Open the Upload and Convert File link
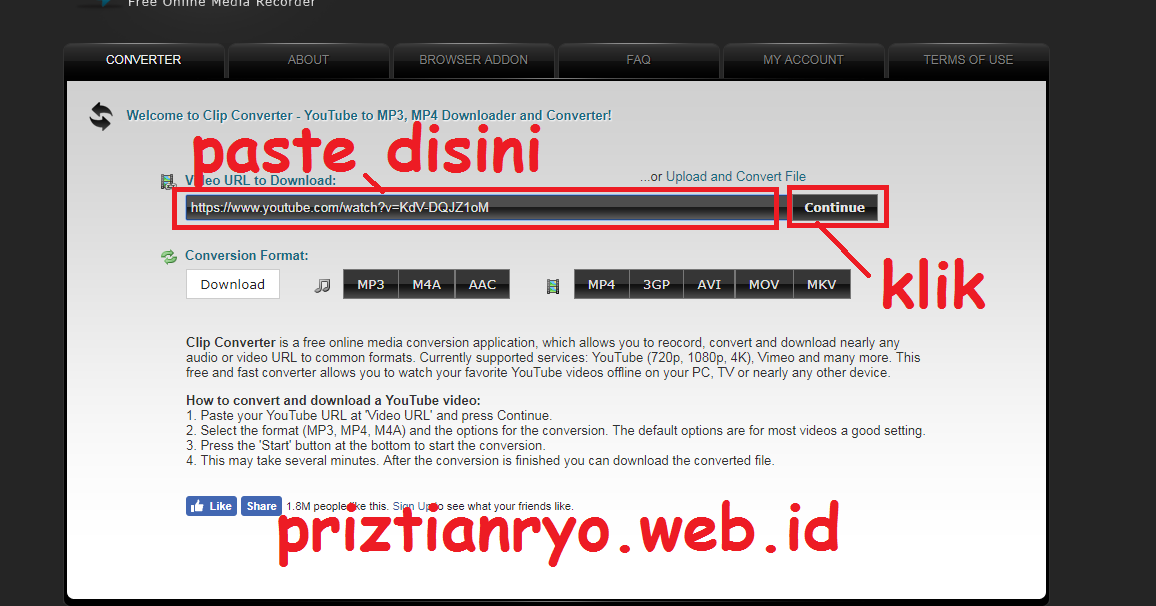This screenshot has width=1156, height=606. pyautogui.click(x=736, y=177)
